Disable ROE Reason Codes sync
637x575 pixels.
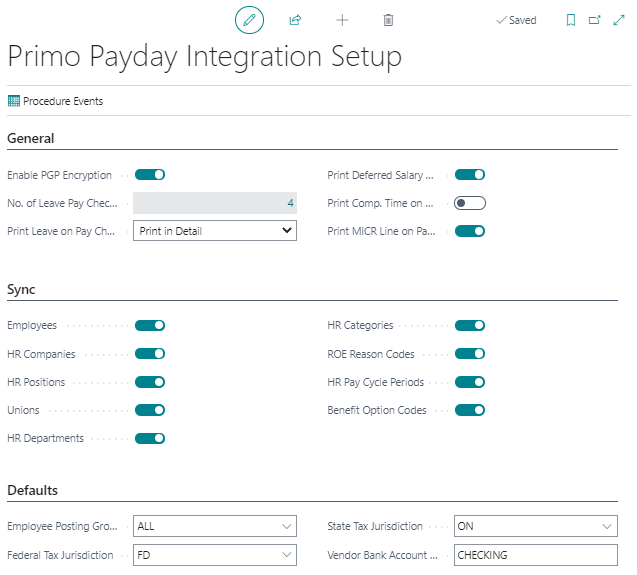(470, 354)
